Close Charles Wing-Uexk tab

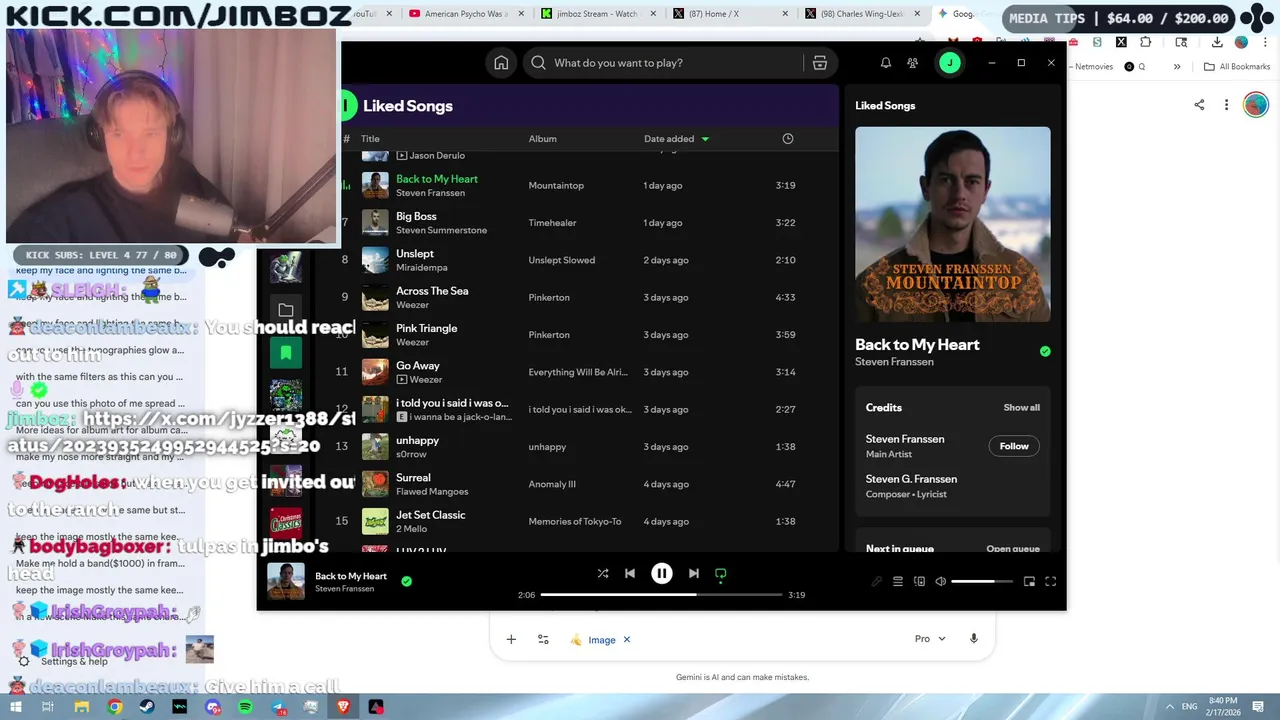917,14
